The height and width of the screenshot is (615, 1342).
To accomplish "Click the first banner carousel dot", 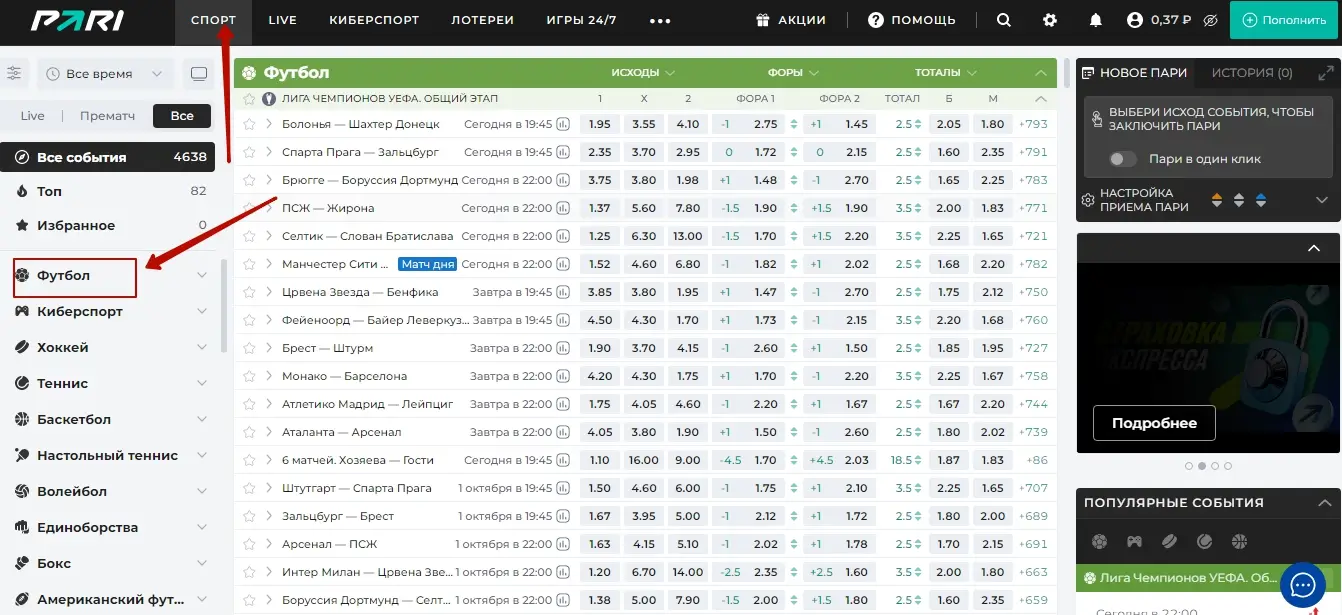I will click(x=1188, y=466).
